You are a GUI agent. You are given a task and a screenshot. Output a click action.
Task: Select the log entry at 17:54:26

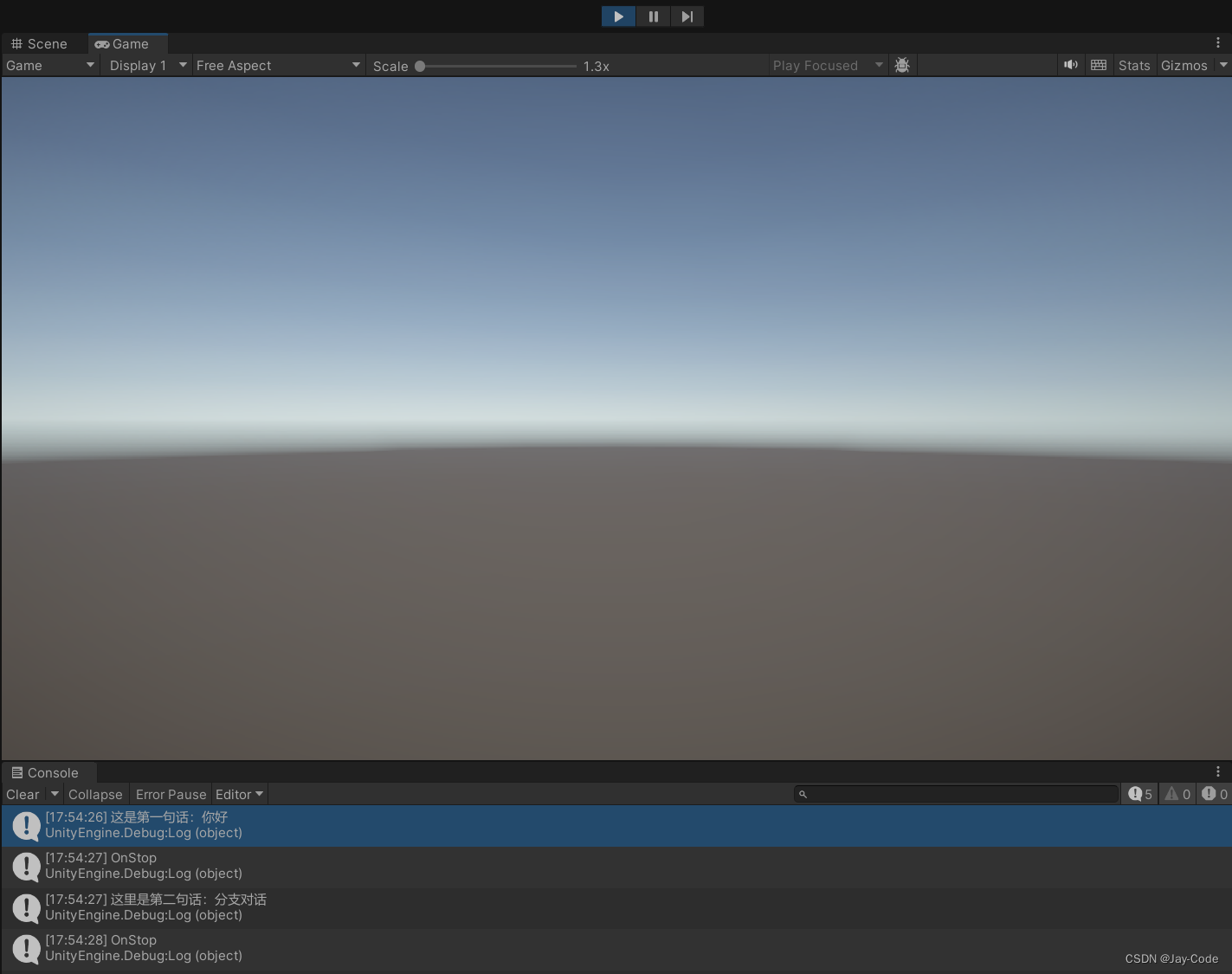616,826
